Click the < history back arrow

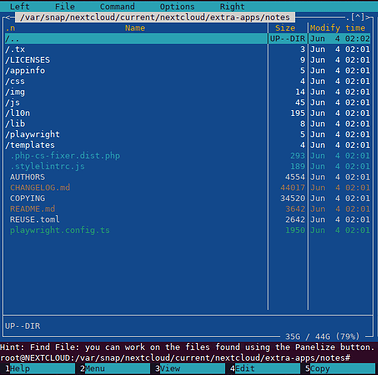[x=8, y=17]
